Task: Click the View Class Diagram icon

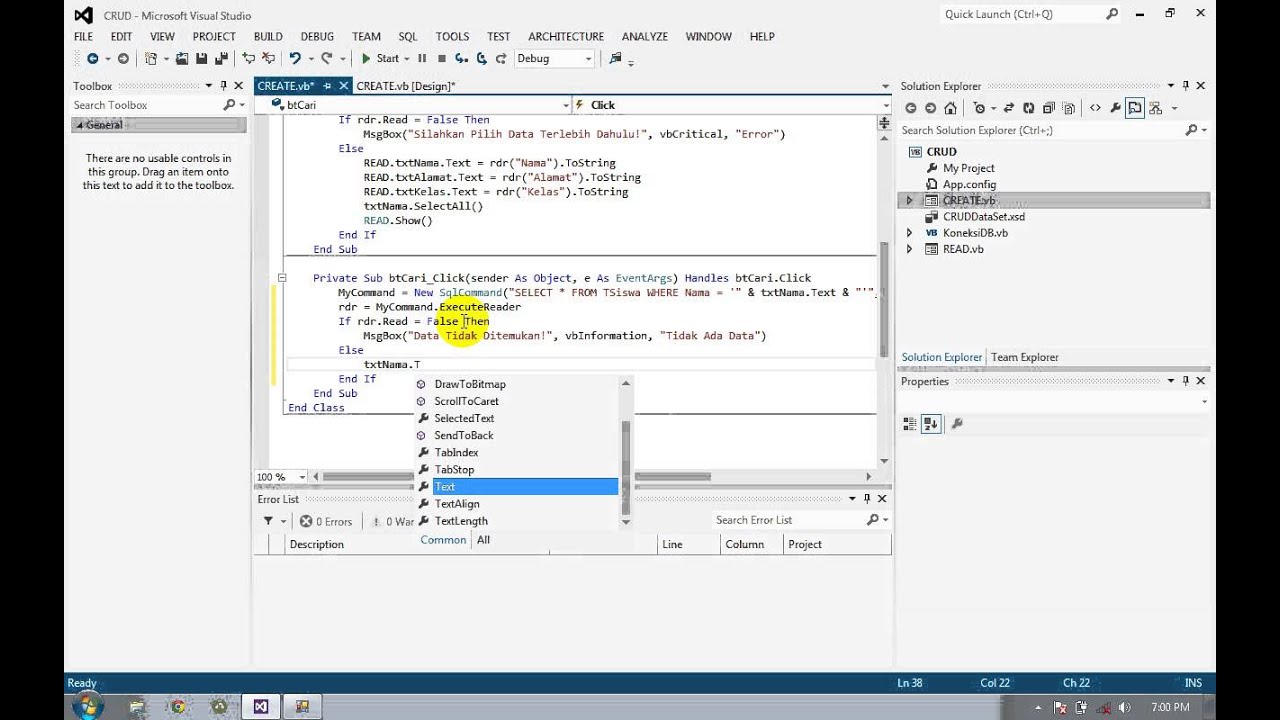Action: [1155, 108]
